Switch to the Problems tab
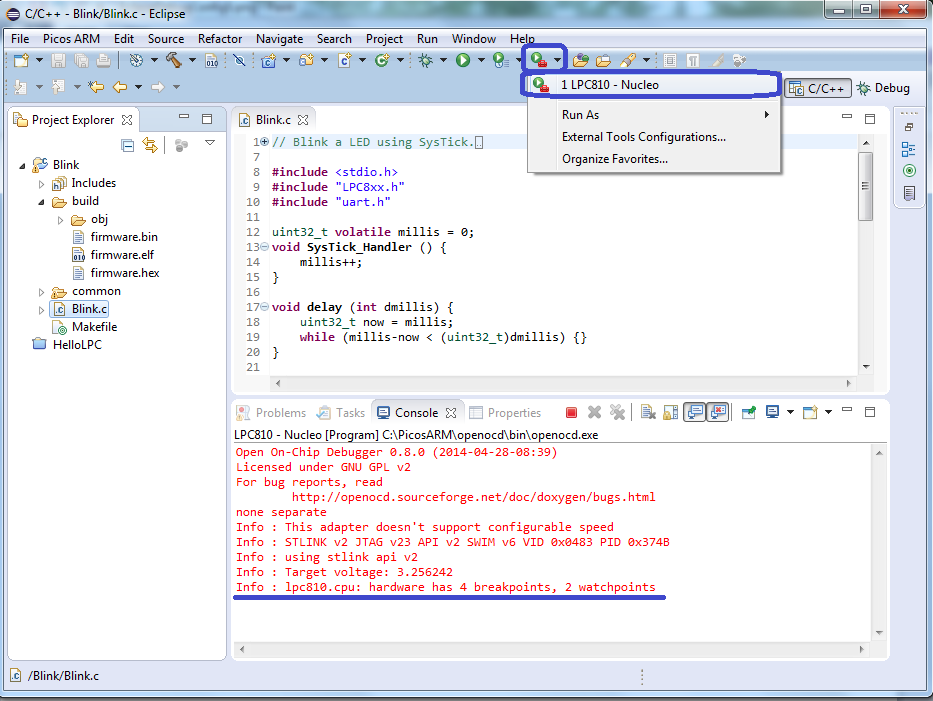 (271, 412)
